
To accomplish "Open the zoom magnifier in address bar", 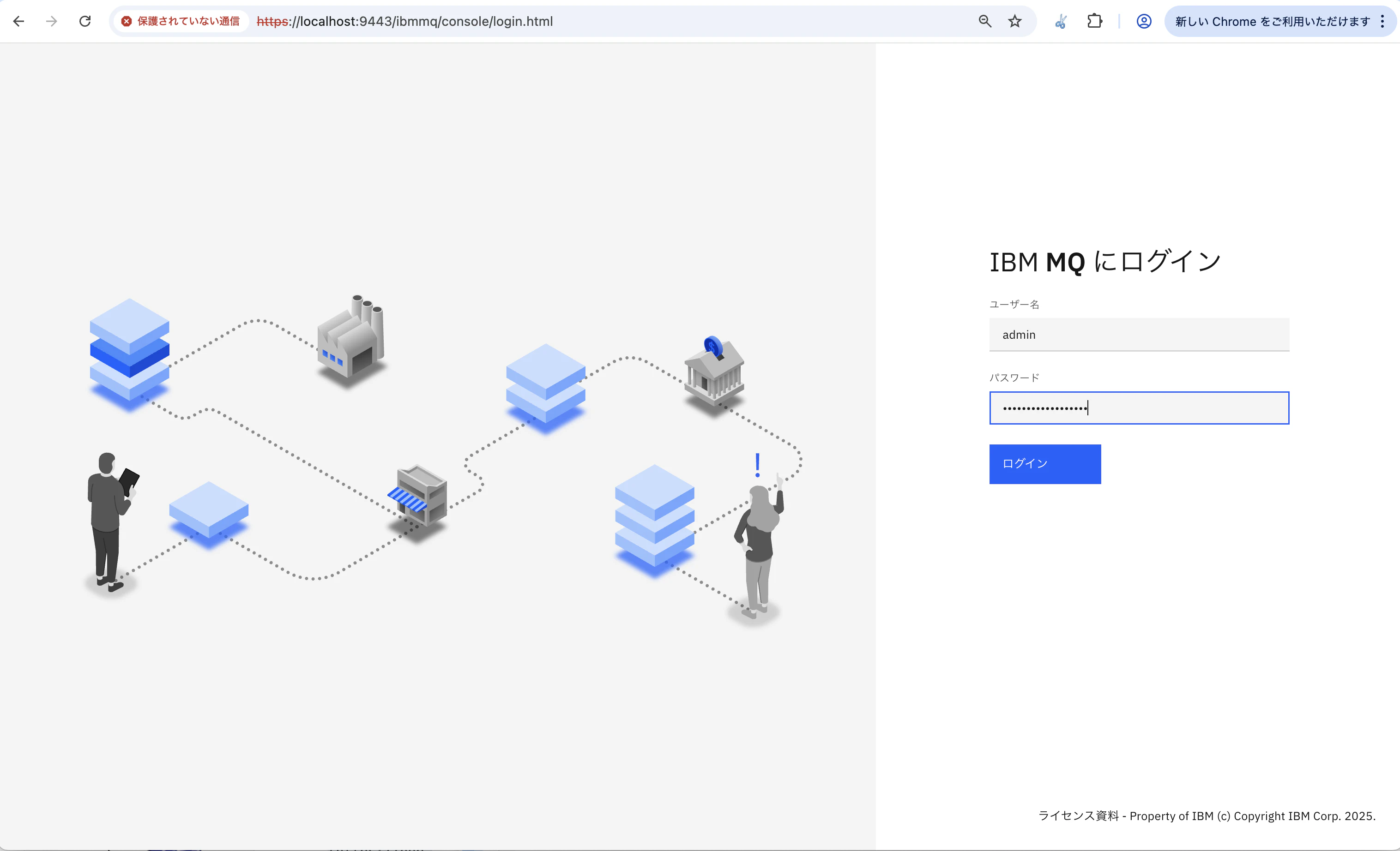I will [984, 22].
